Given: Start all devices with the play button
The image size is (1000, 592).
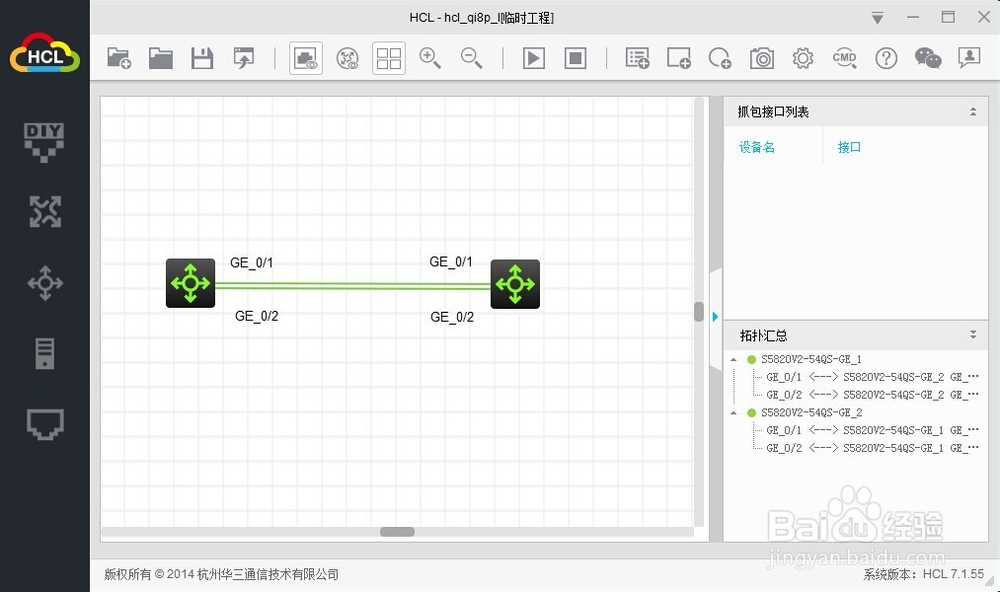Looking at the screenshot, I should pyautogui.click(x=533, y=58).
